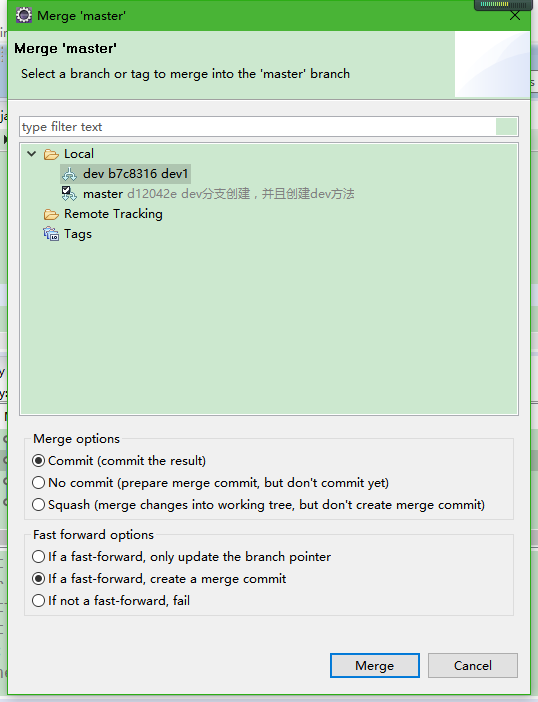The image size is (538, 702).
Task: Clear the filter text with the field's end button
Action: click(507, 127)
